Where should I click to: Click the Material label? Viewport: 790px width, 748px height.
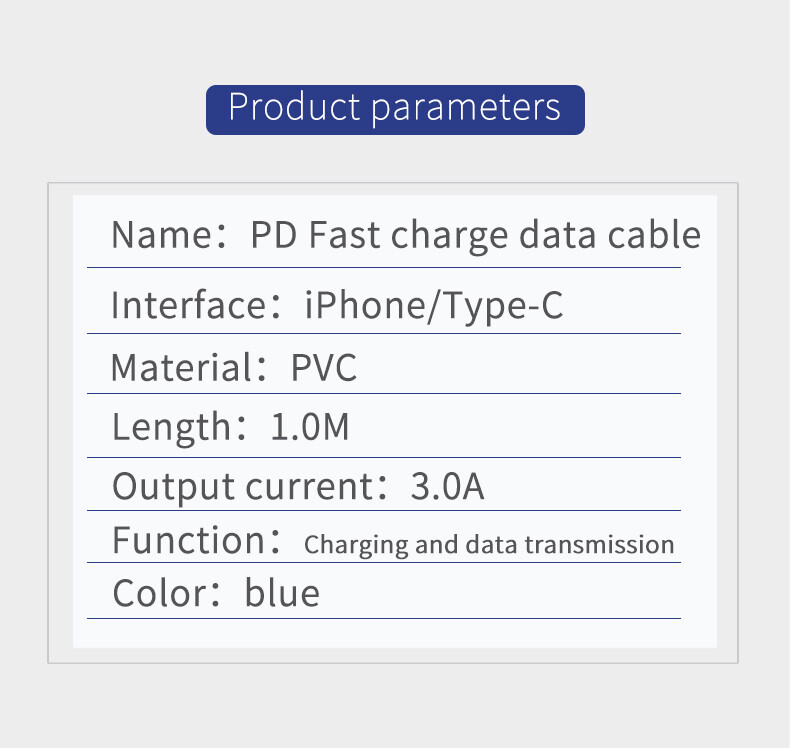pos(183,368)
